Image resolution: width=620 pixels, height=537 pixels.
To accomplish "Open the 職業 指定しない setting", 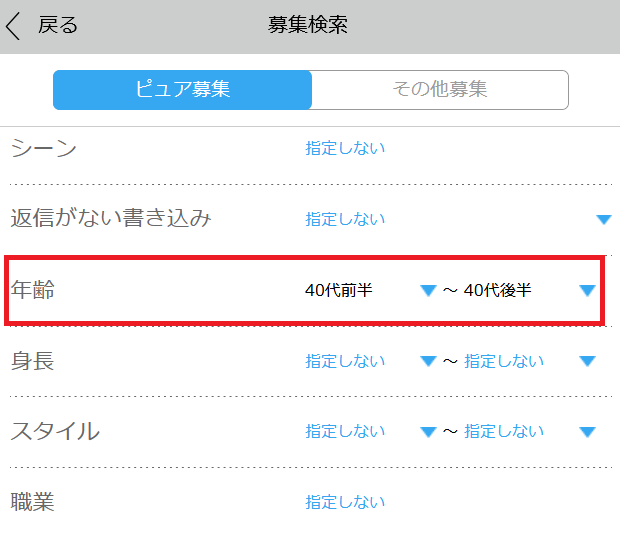I will [x=345, y=502].
